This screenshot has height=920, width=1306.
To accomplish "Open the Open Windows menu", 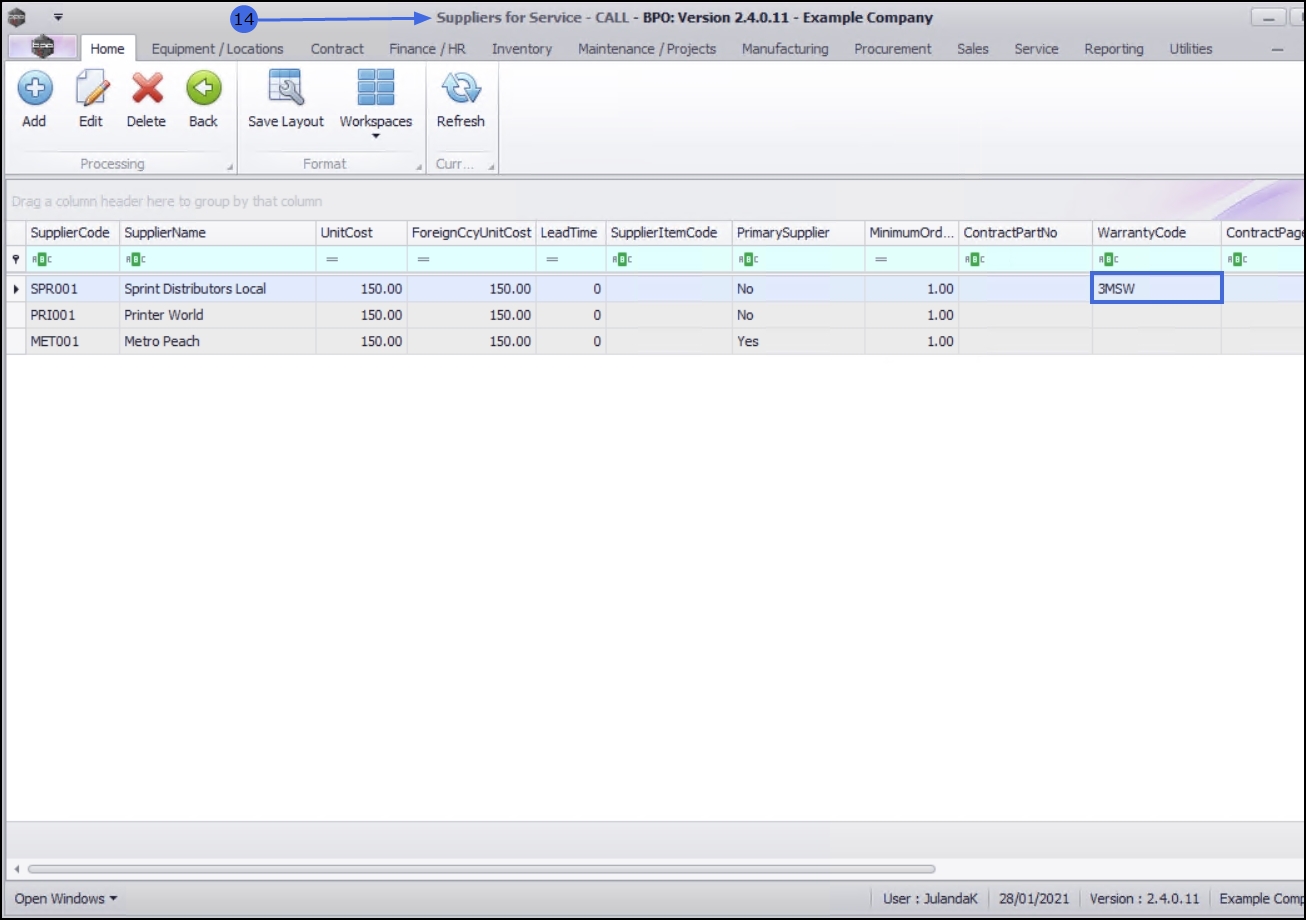I will tap(66, 898).
